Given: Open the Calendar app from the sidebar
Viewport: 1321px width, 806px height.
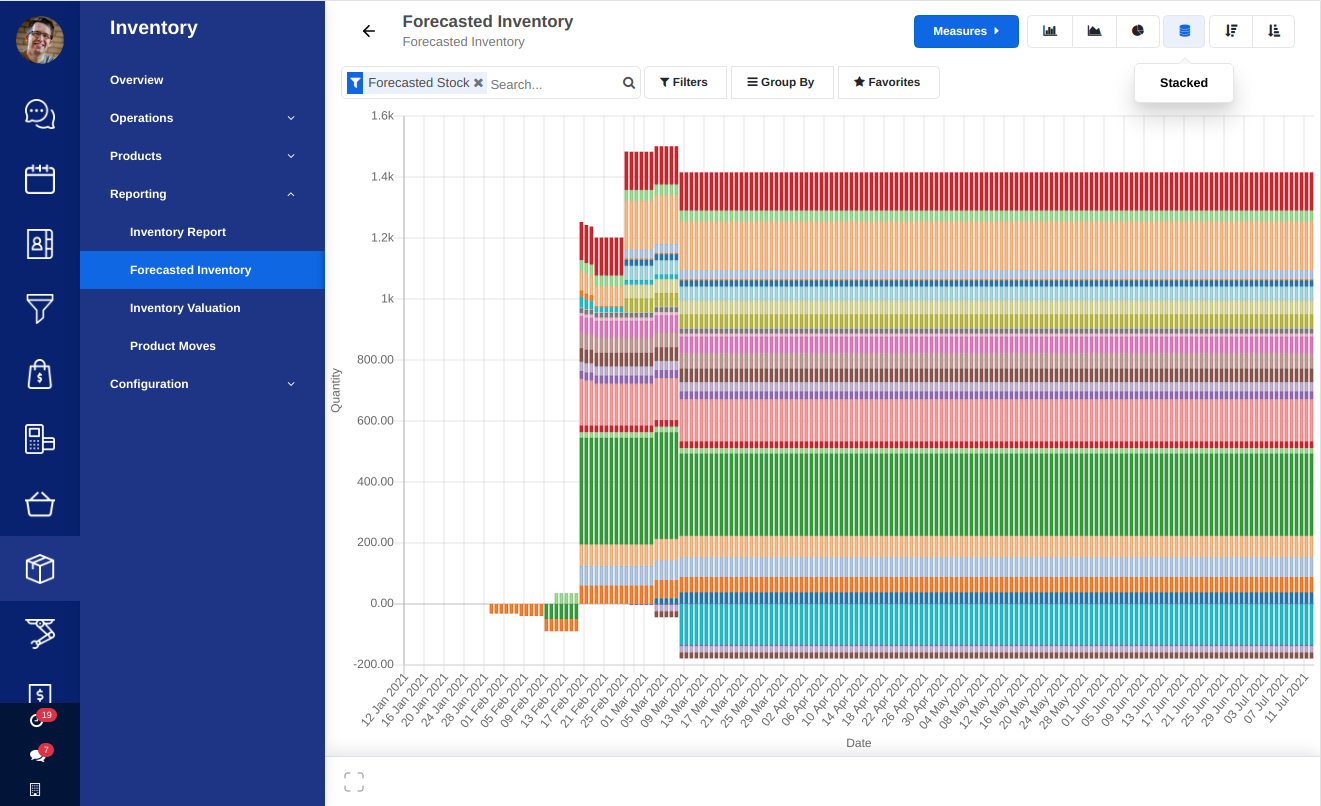Looking at the screenshot, I should (x=39, y=179).
